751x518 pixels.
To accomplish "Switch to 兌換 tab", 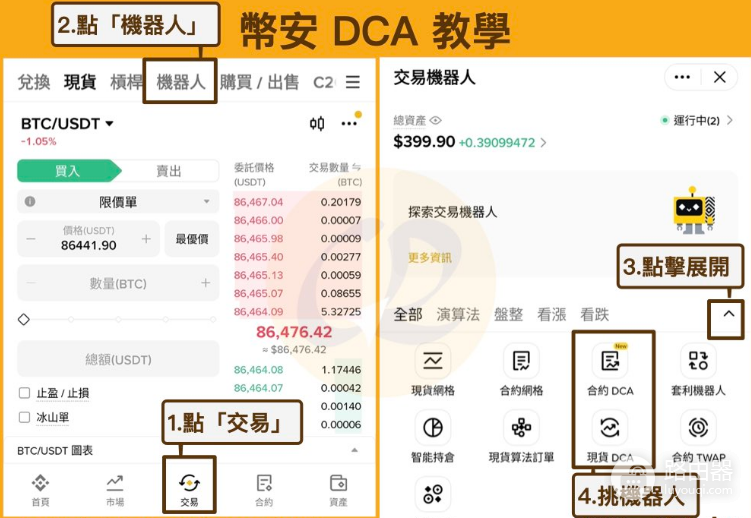I will pos(34,82).
